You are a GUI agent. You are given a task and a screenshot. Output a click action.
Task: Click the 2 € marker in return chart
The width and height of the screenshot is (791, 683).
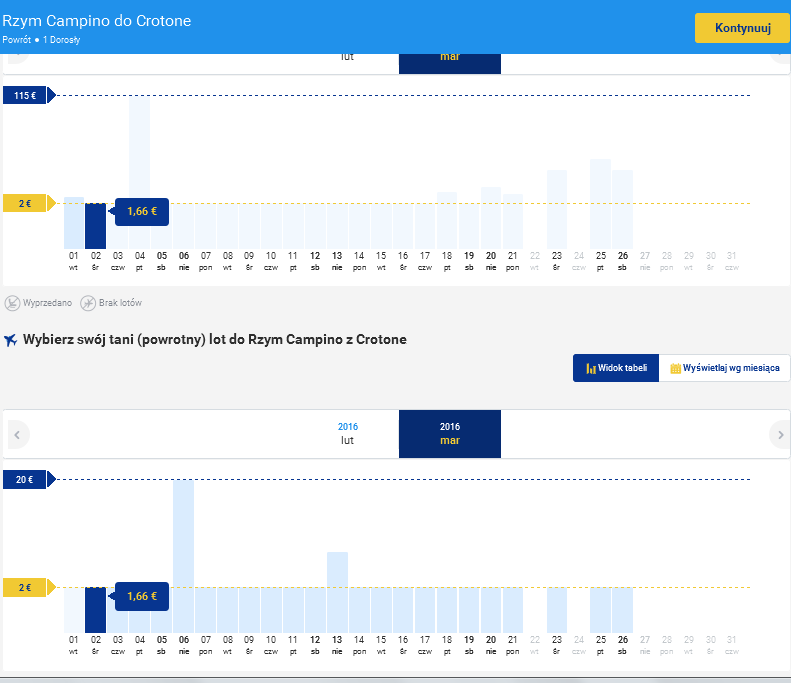29,587
